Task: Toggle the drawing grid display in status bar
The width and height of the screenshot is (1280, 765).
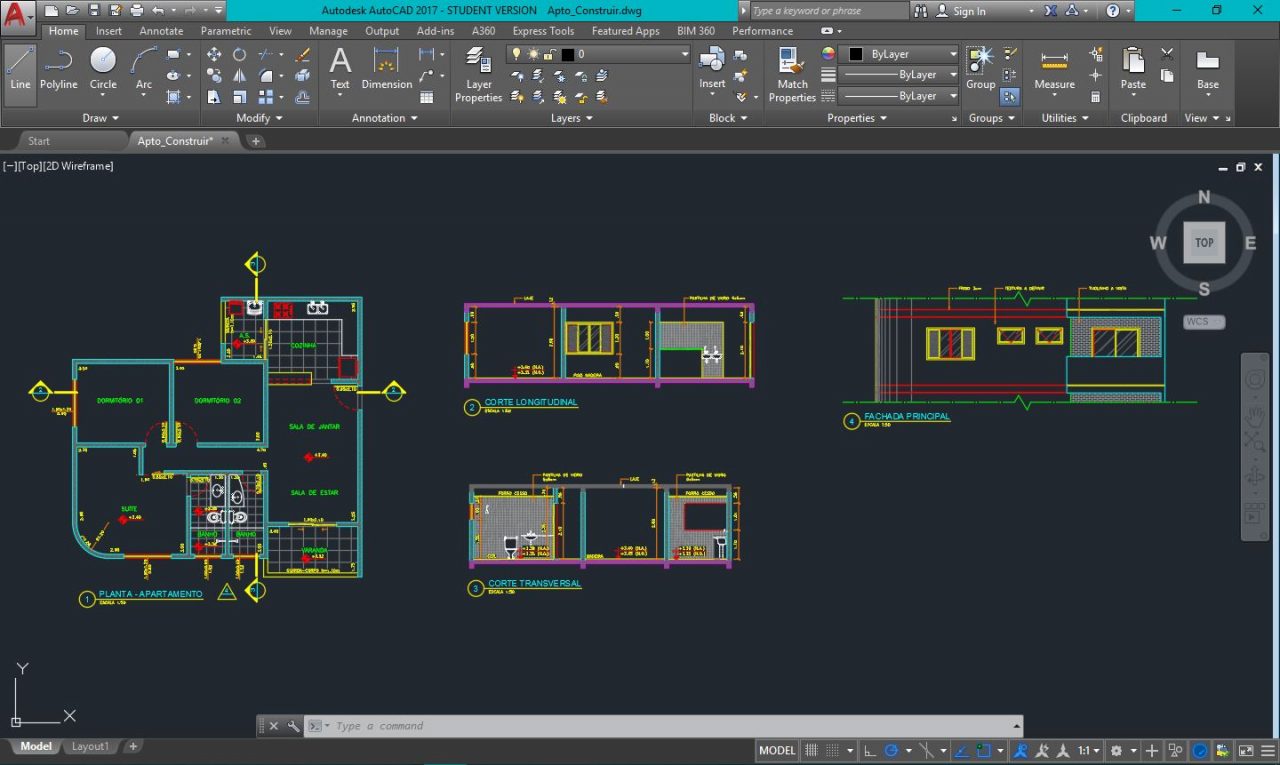Action: [x=812, y=750]
